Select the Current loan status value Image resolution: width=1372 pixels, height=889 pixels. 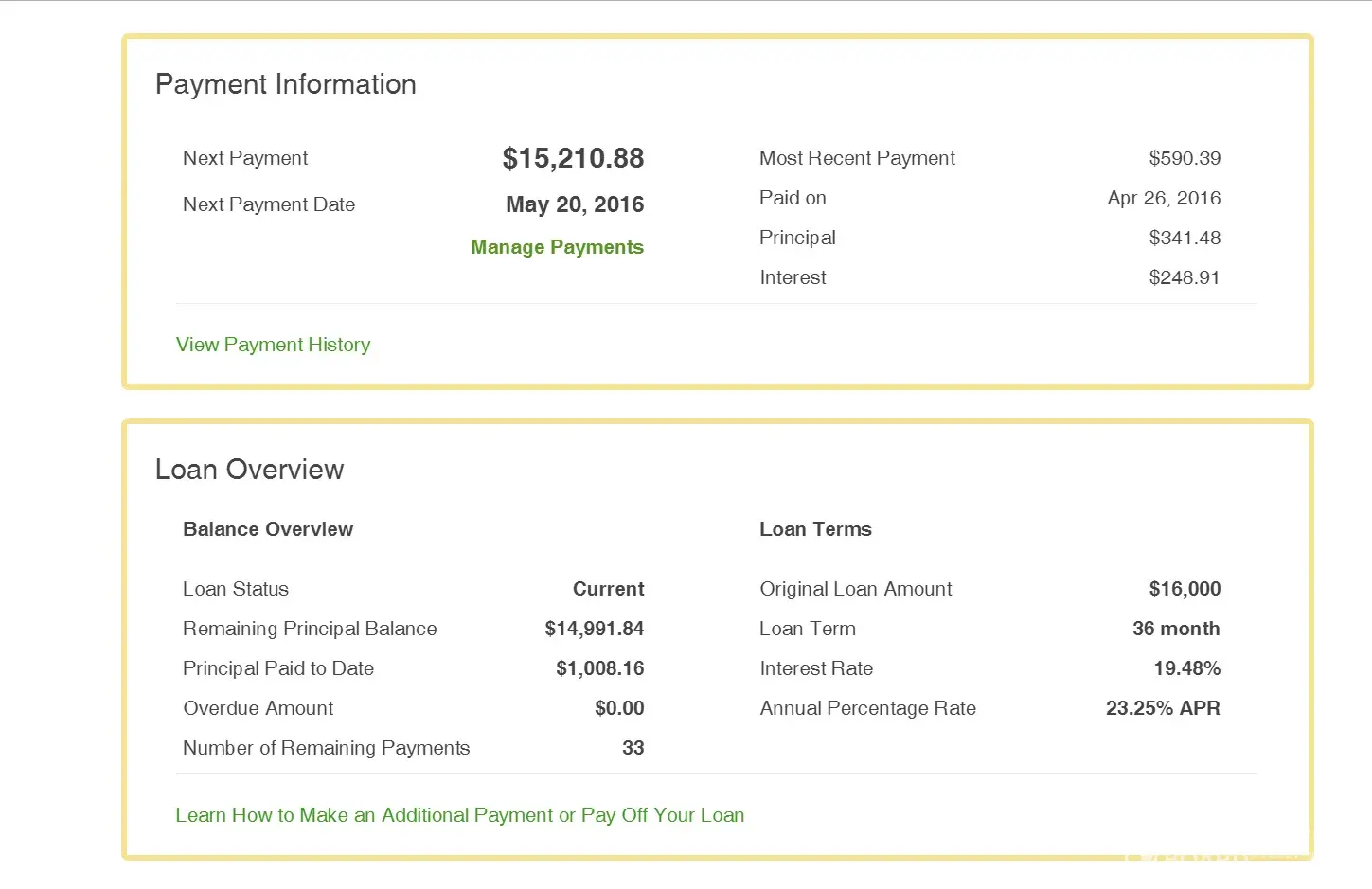[x=608, y=589]
